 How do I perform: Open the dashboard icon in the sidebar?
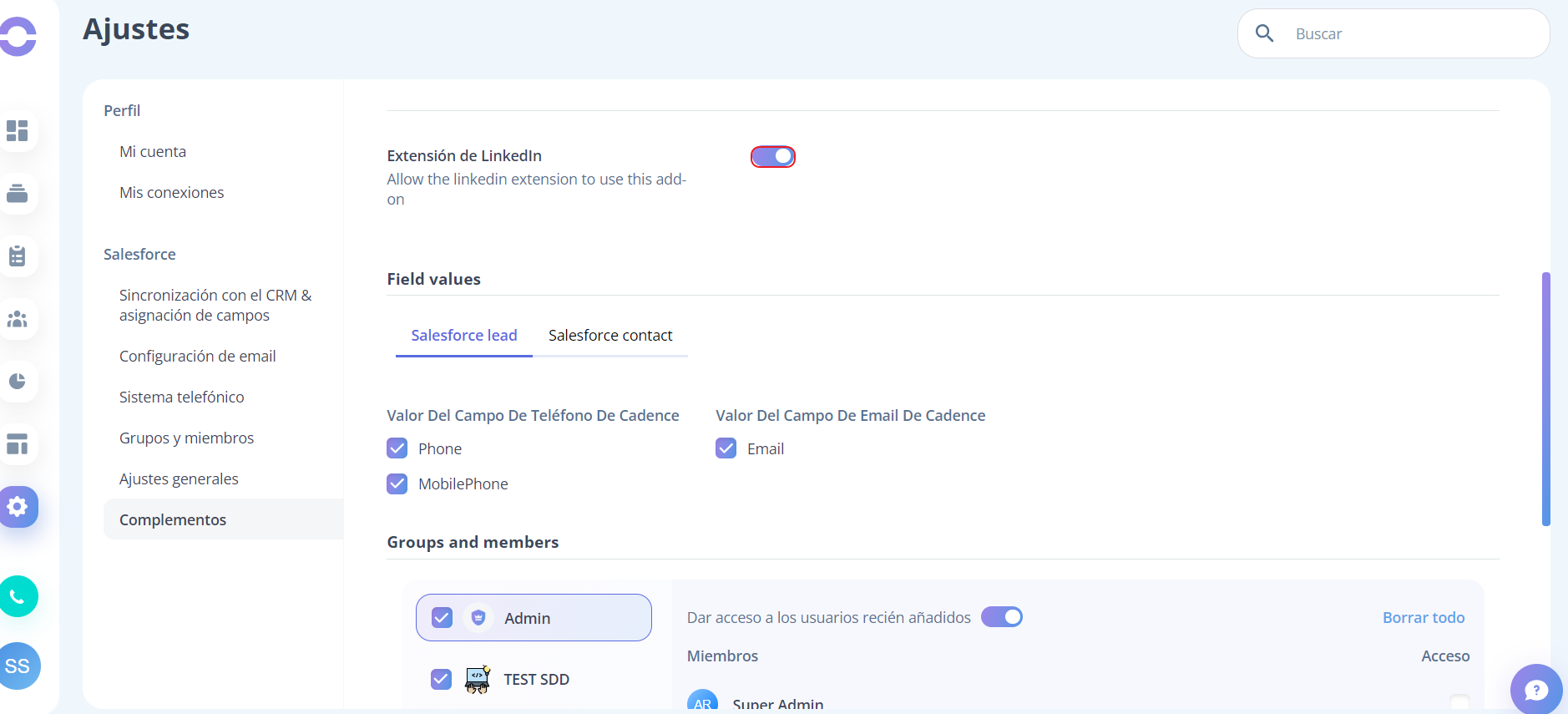click(17, 131)
